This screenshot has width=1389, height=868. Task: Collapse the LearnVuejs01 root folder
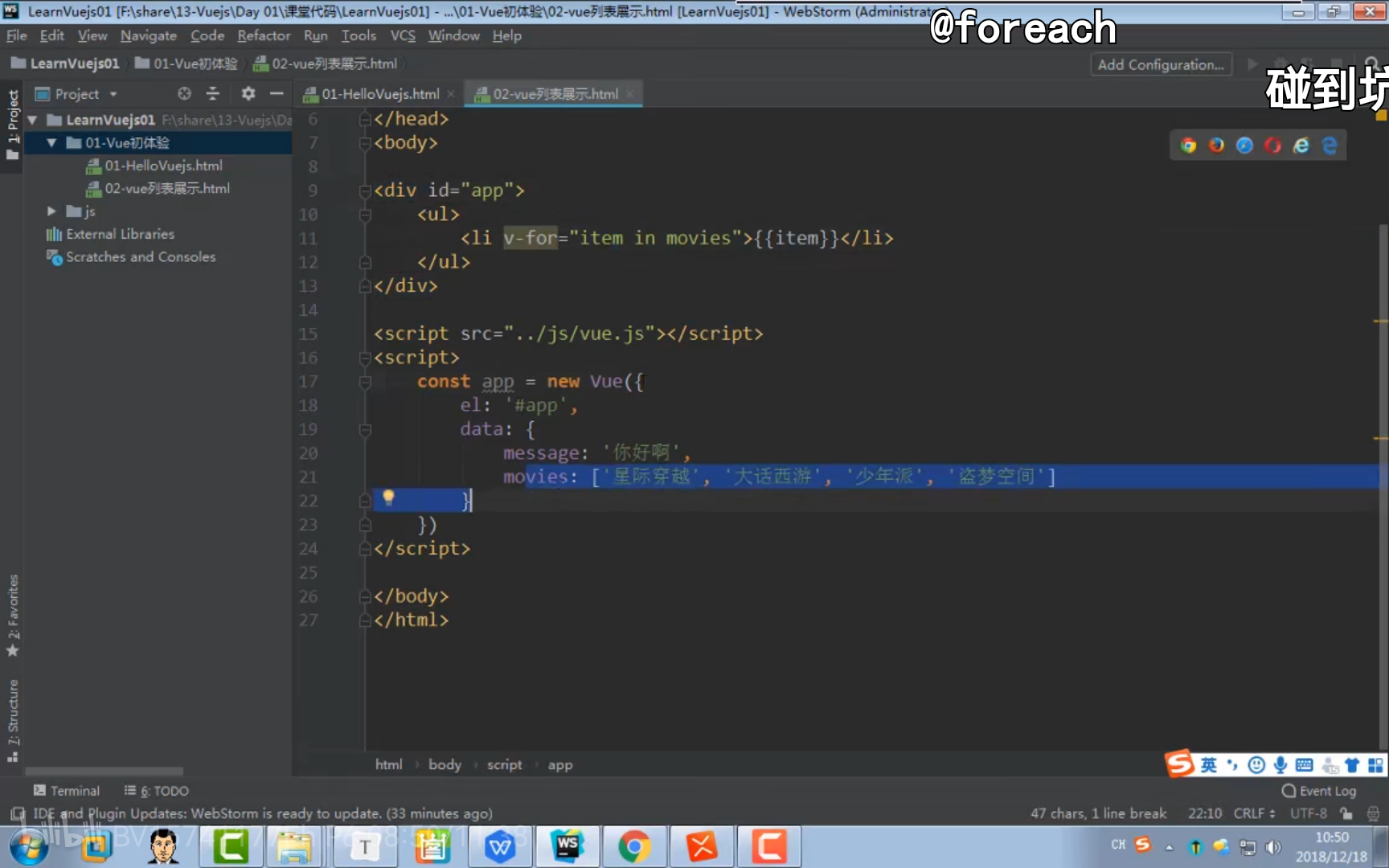coord(33,120)
